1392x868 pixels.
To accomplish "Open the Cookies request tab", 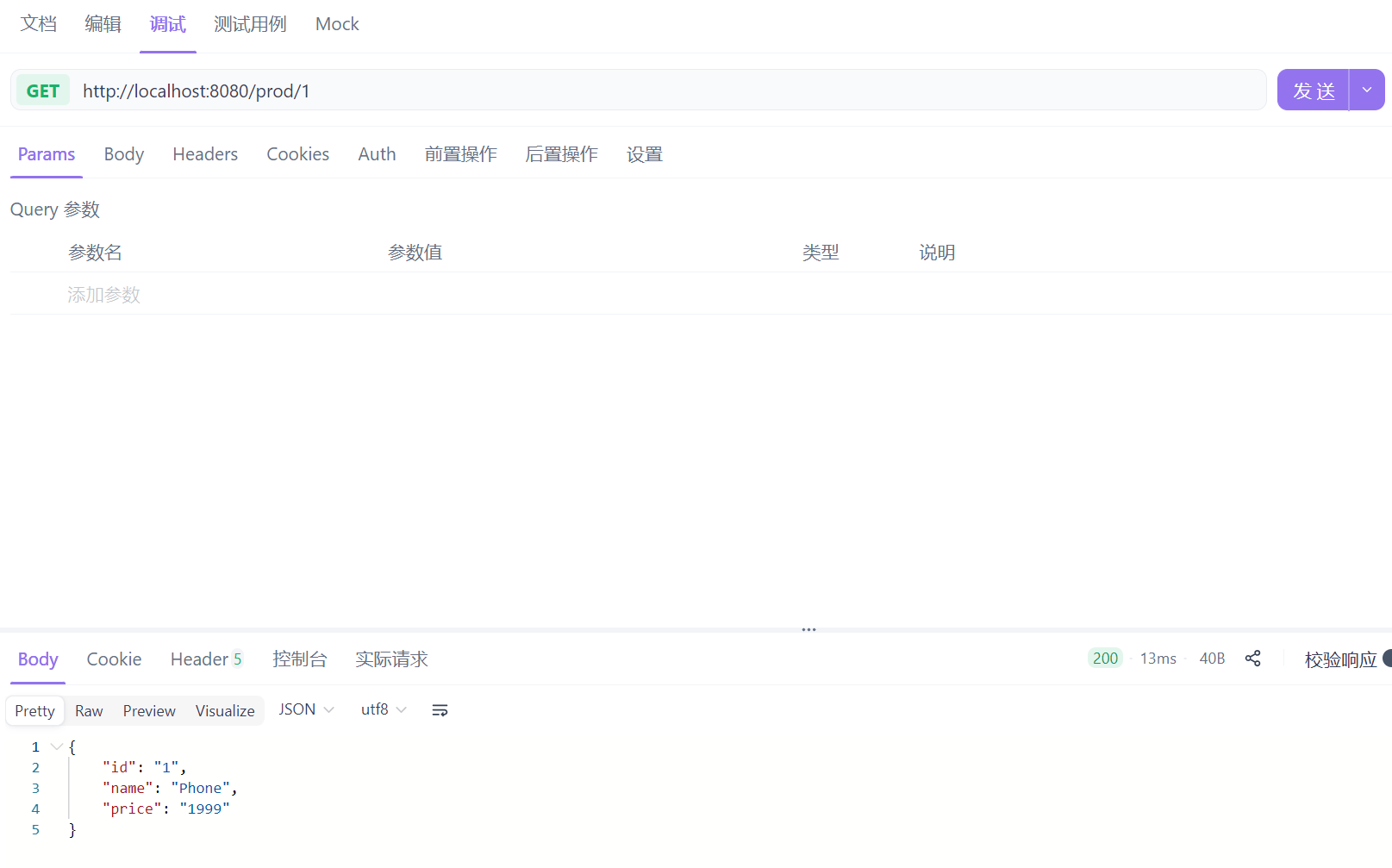I will click(297, 154).
